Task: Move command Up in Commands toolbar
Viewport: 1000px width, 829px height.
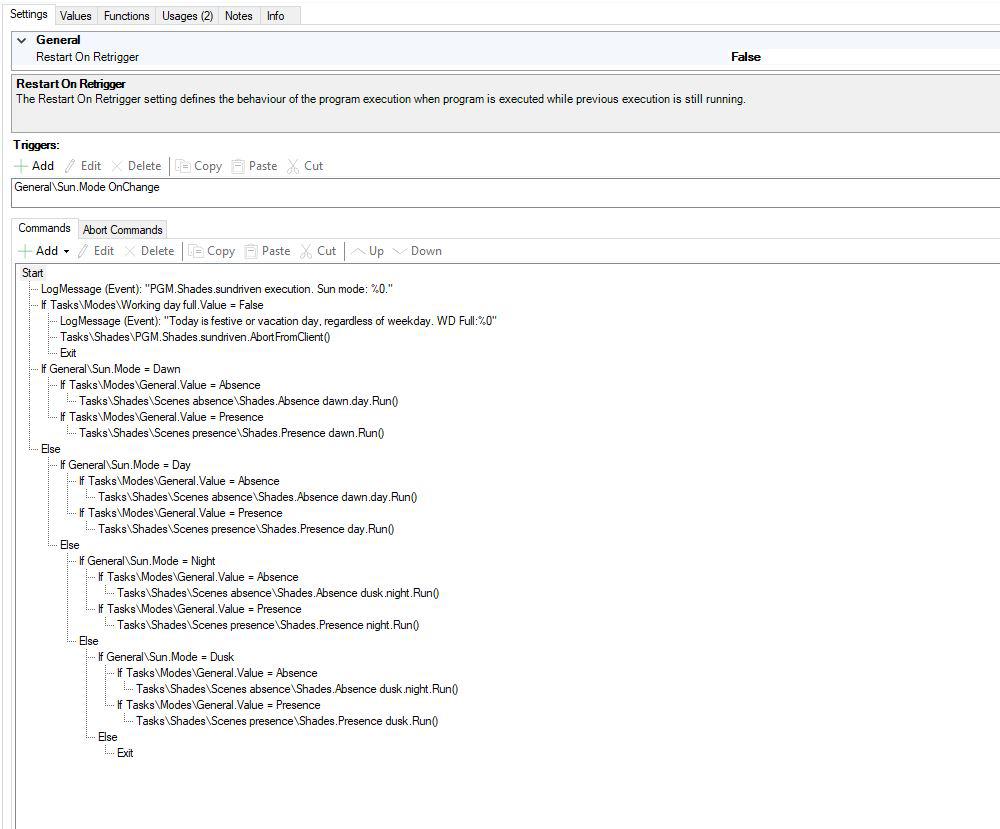Action: [359, 251]
